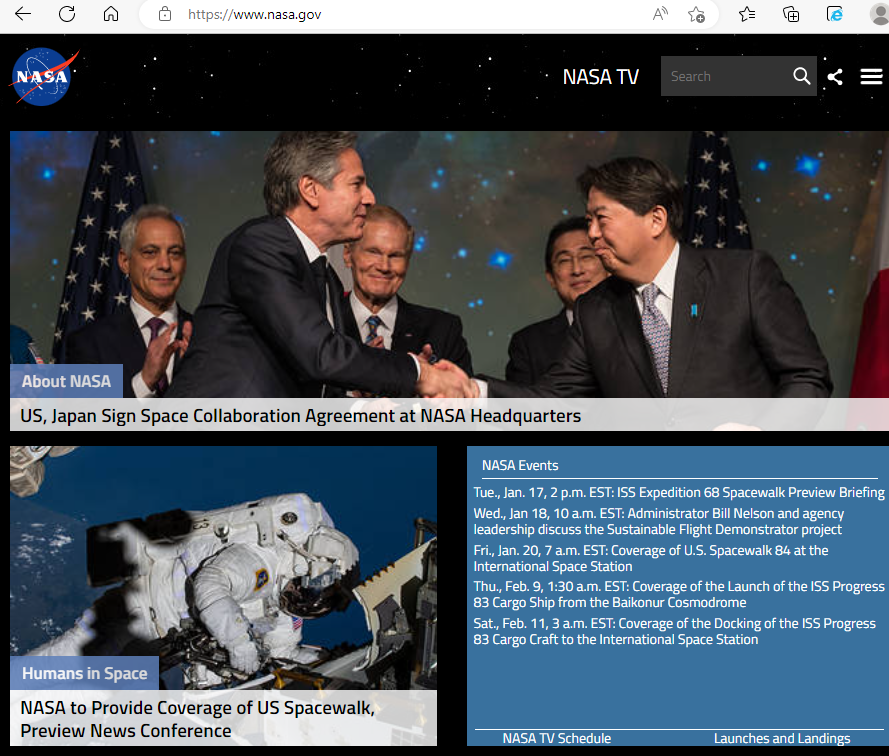Viewport: 889px width, 756px height.
Task: Open the browser profile avatar
Action: (879, 14)
